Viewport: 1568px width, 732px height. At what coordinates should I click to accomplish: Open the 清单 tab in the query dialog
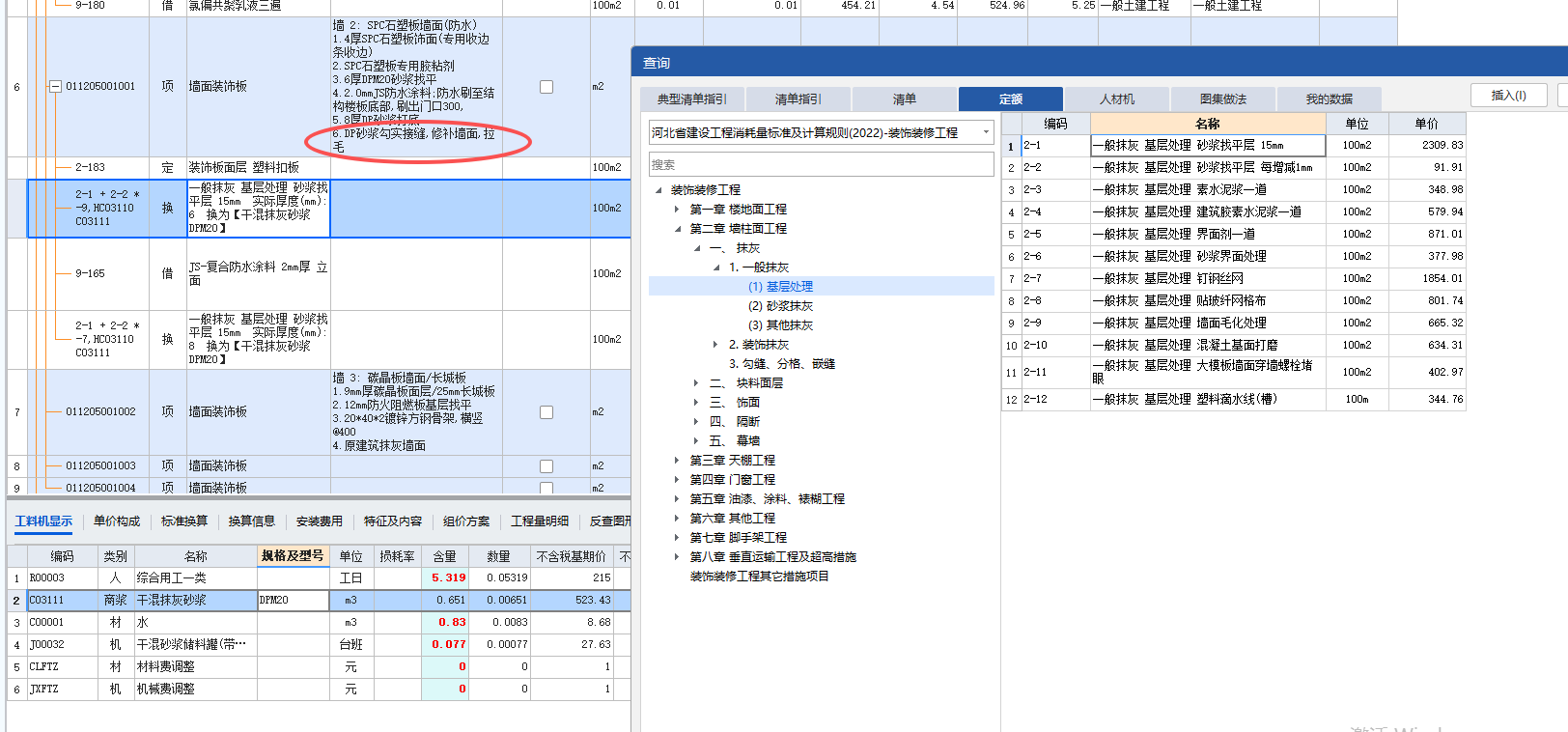pyautogui.click(x=905, y=99)
